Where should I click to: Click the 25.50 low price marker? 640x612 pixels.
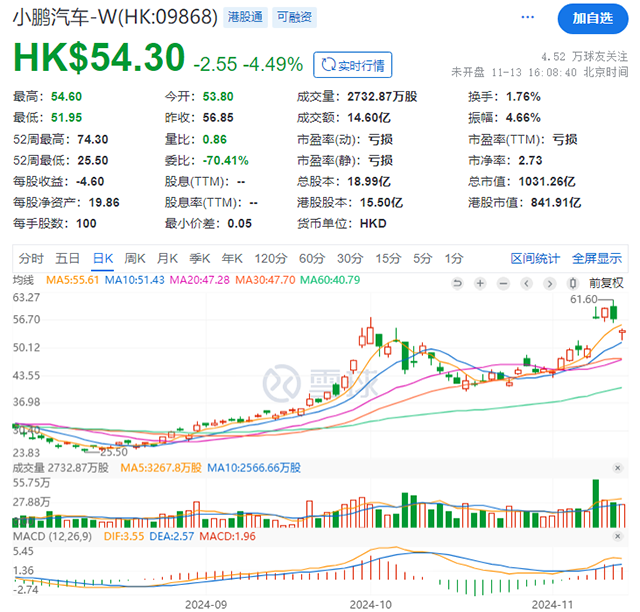[114, 452]
